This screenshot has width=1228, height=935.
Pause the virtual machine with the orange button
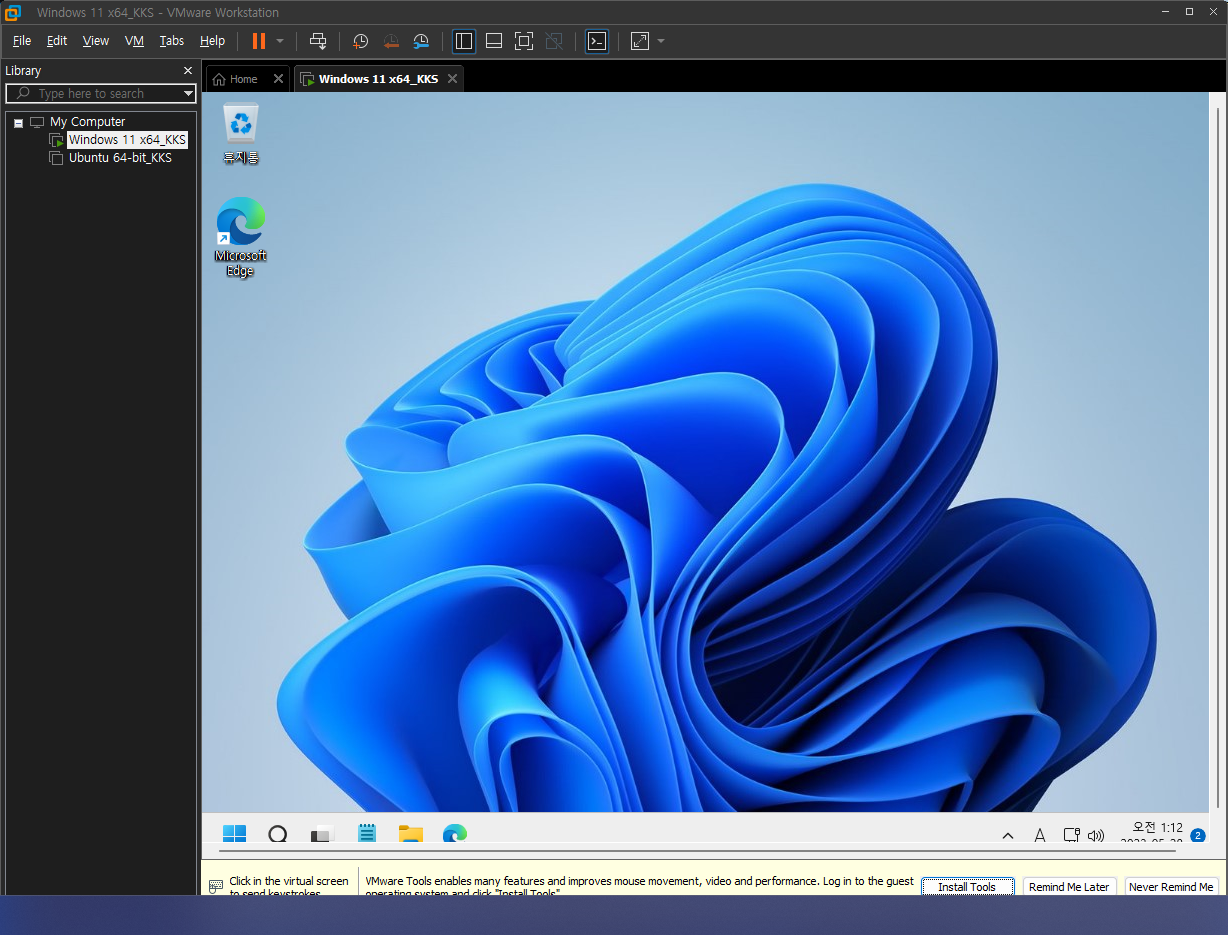(x=259, y=41)
